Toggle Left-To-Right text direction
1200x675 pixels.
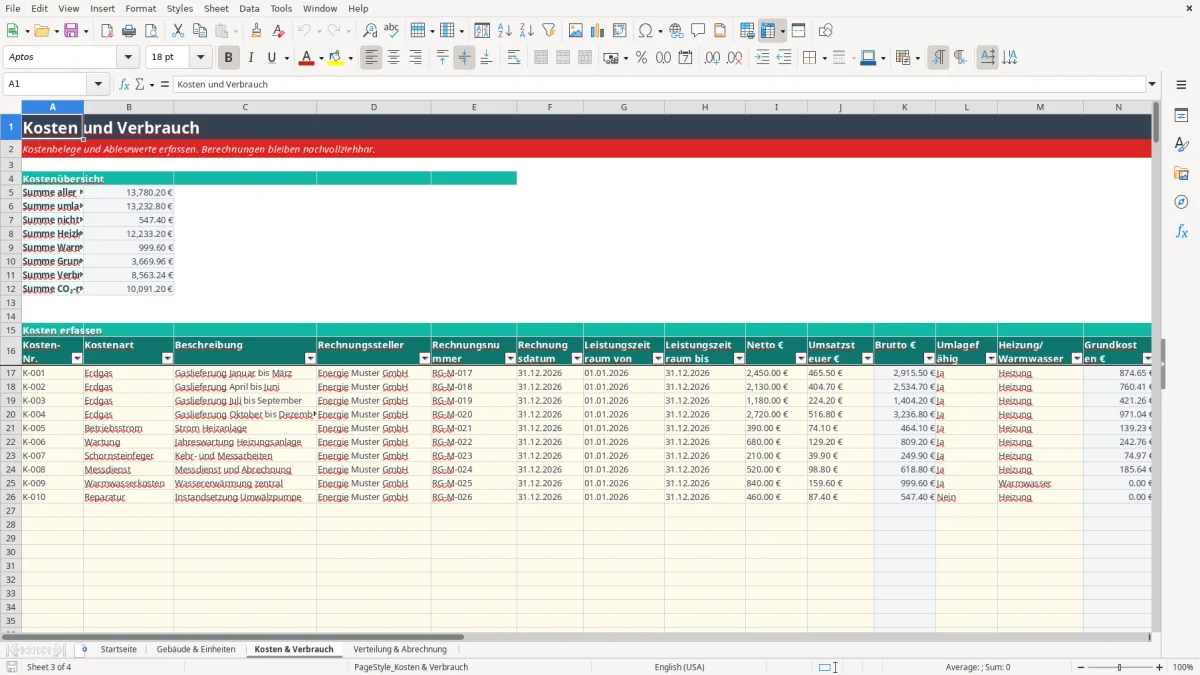coord(938,58)
